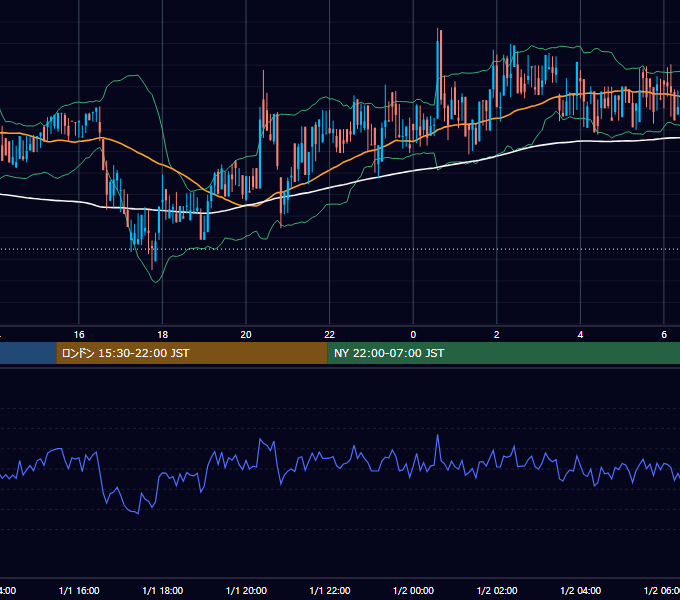Image resolution: width=680 pixels, height=600 pixels.
Task: Click the upper time axis label 20
Action: tap(246, 335)
